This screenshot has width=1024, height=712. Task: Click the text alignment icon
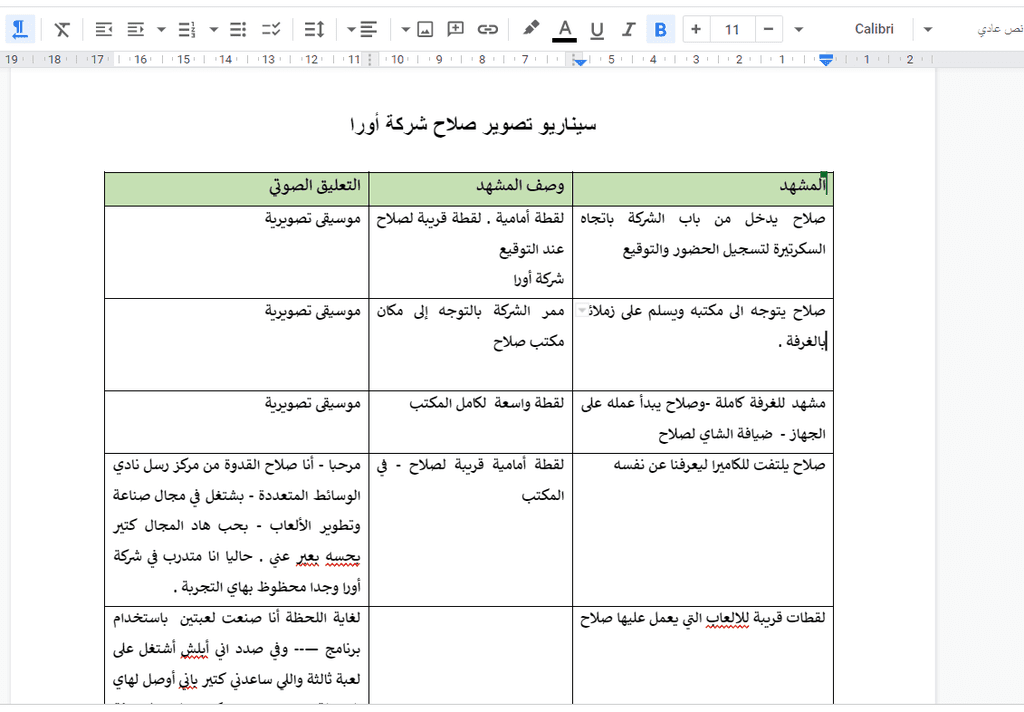click(369, 29)
